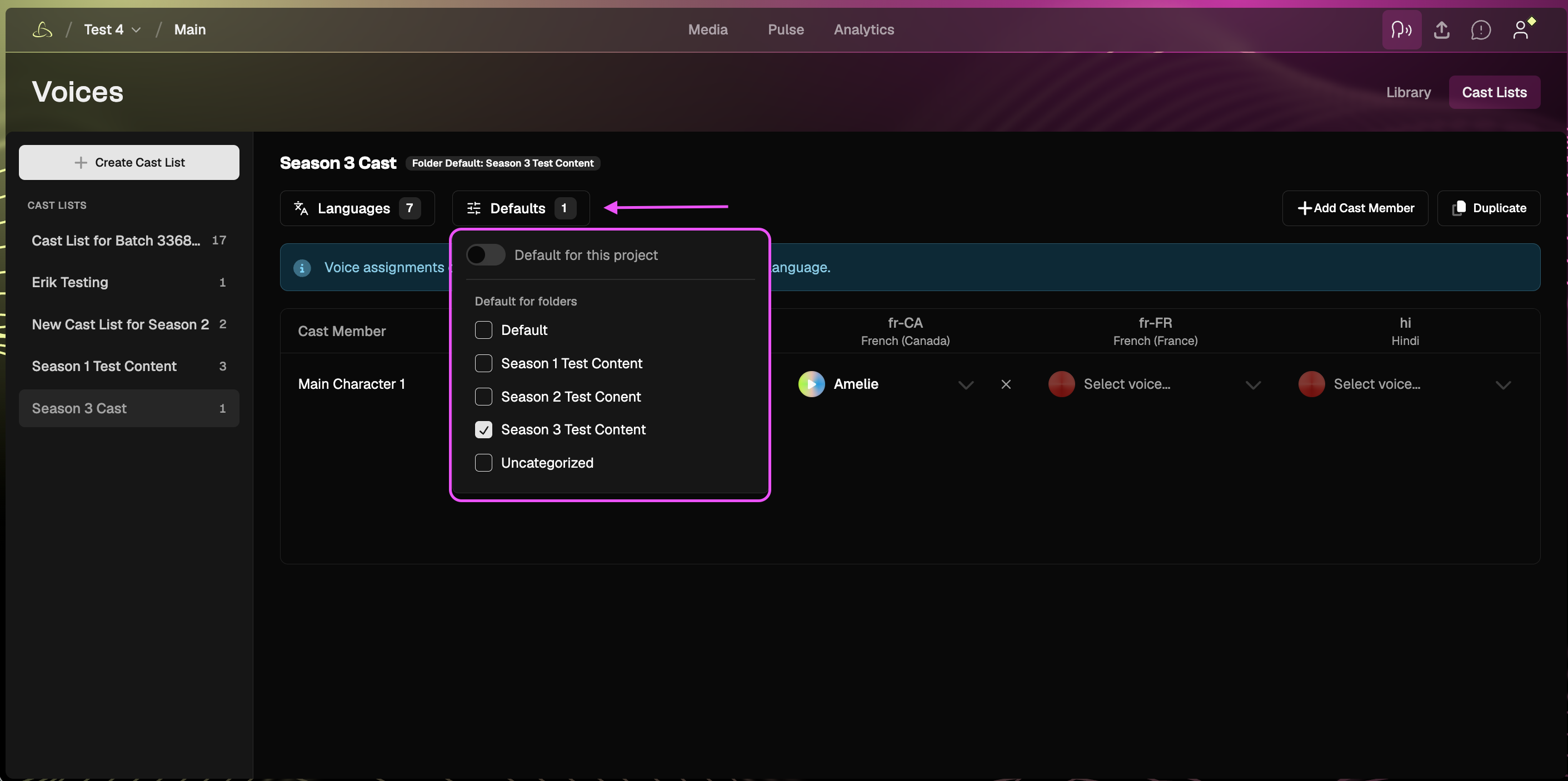Check Season 1 Test Content checkbox
Screen dimensions: 1568x781
pyautogui.click(x=483, y=363)
